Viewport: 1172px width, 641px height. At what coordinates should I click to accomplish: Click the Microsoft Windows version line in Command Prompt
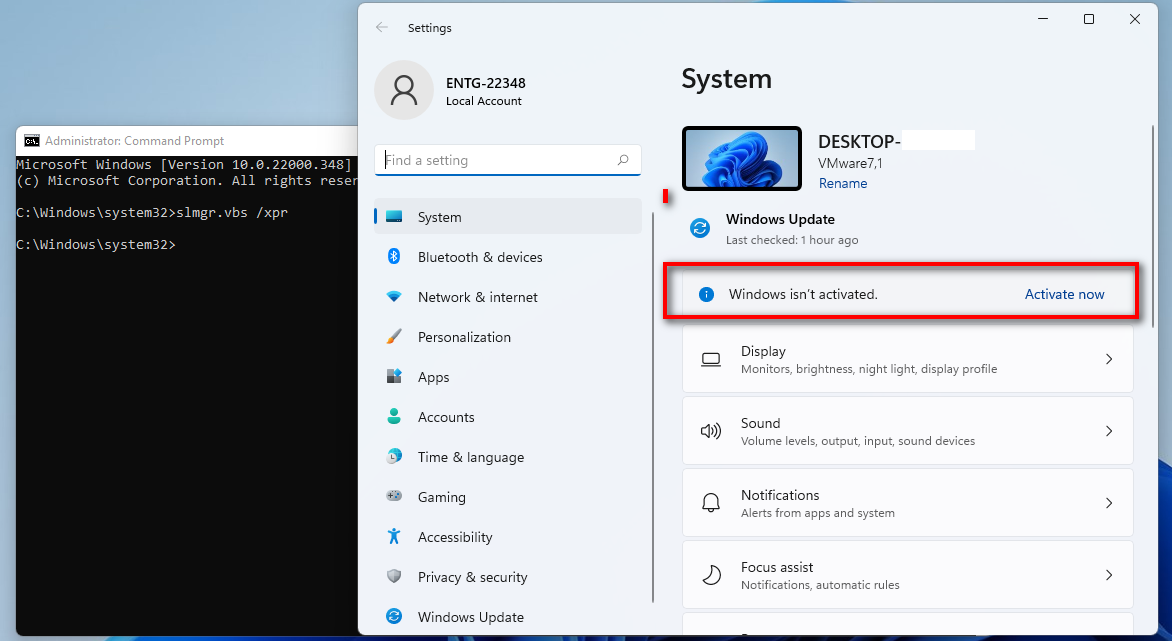tap(184, 164)
